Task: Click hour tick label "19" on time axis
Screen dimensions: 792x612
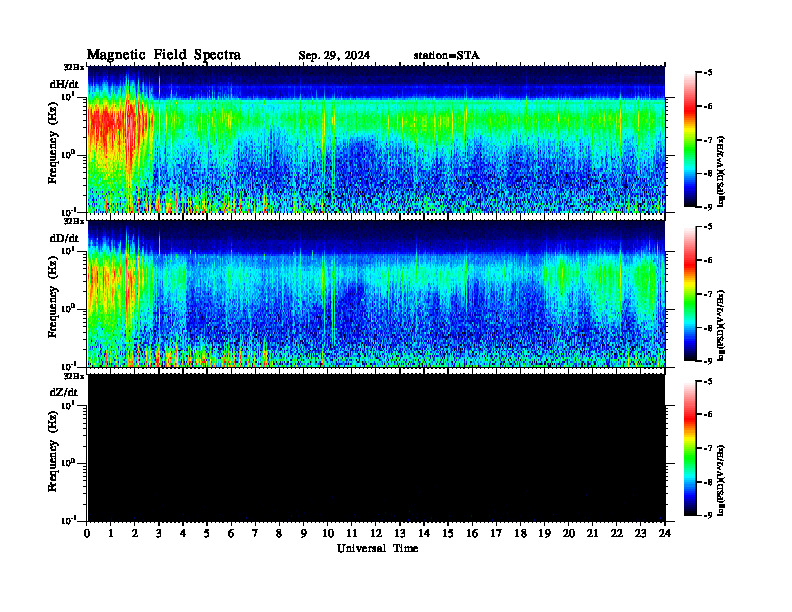Action: point(544,534)
